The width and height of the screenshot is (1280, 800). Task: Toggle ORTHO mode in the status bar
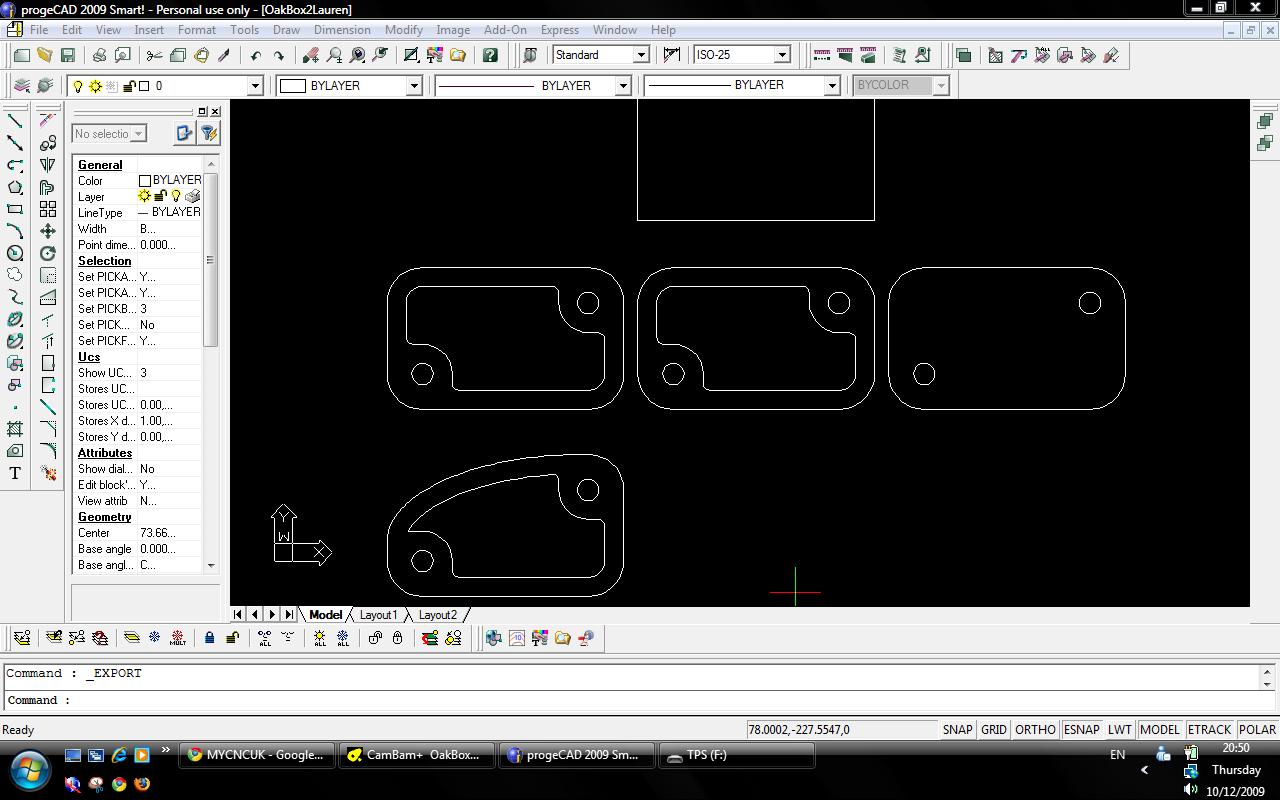coord(1035,730)
